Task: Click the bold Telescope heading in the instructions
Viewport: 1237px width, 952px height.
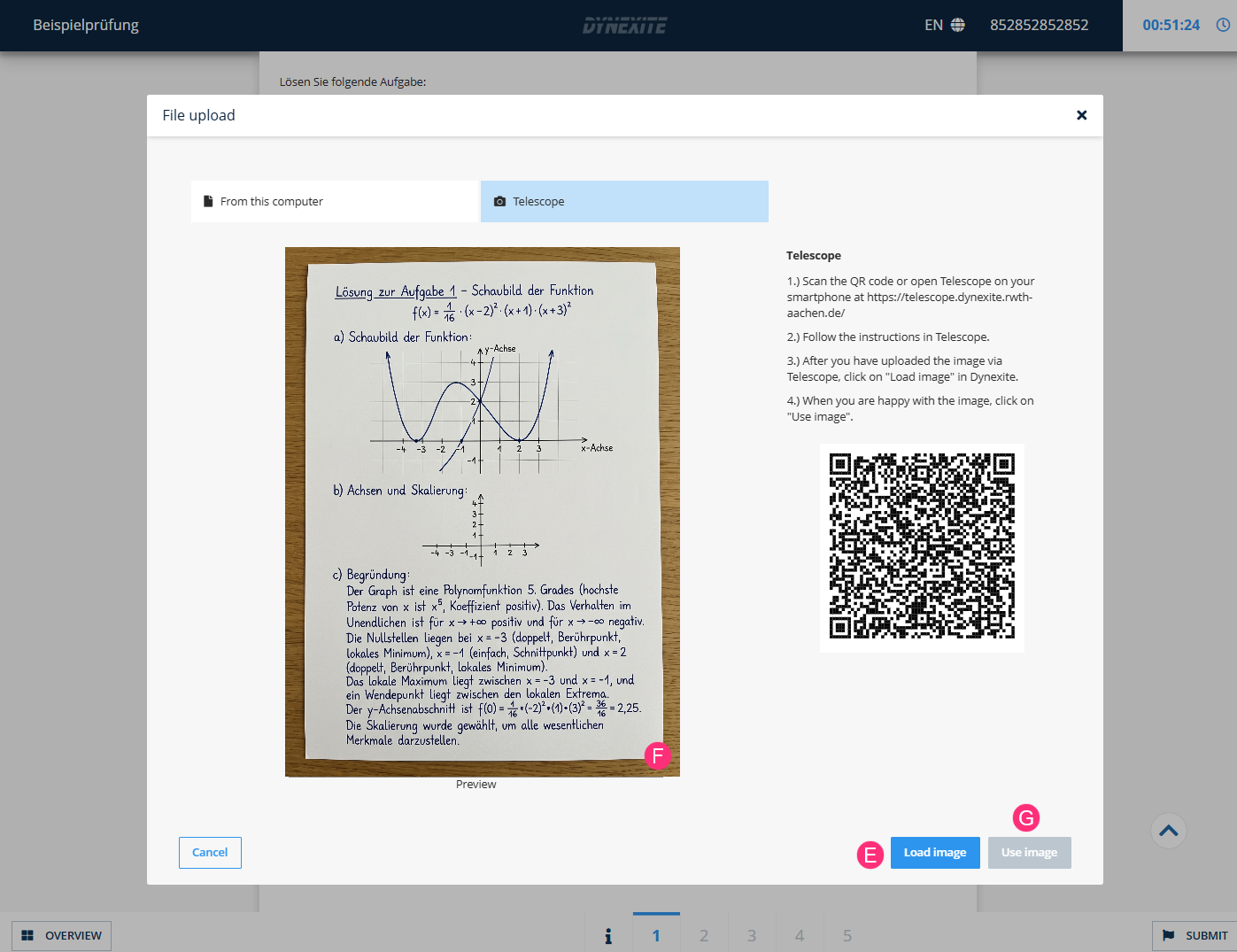Action: coord(814,256)
